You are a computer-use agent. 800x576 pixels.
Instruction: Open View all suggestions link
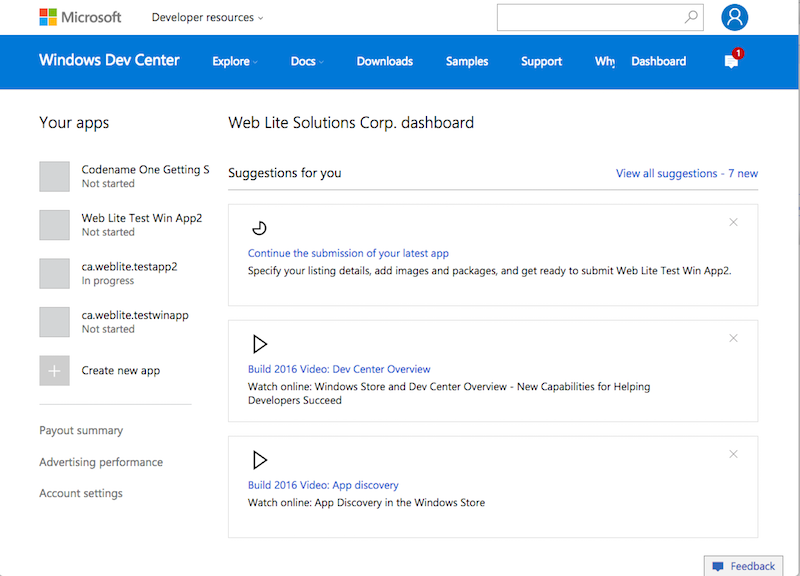(x=687, y=173)
